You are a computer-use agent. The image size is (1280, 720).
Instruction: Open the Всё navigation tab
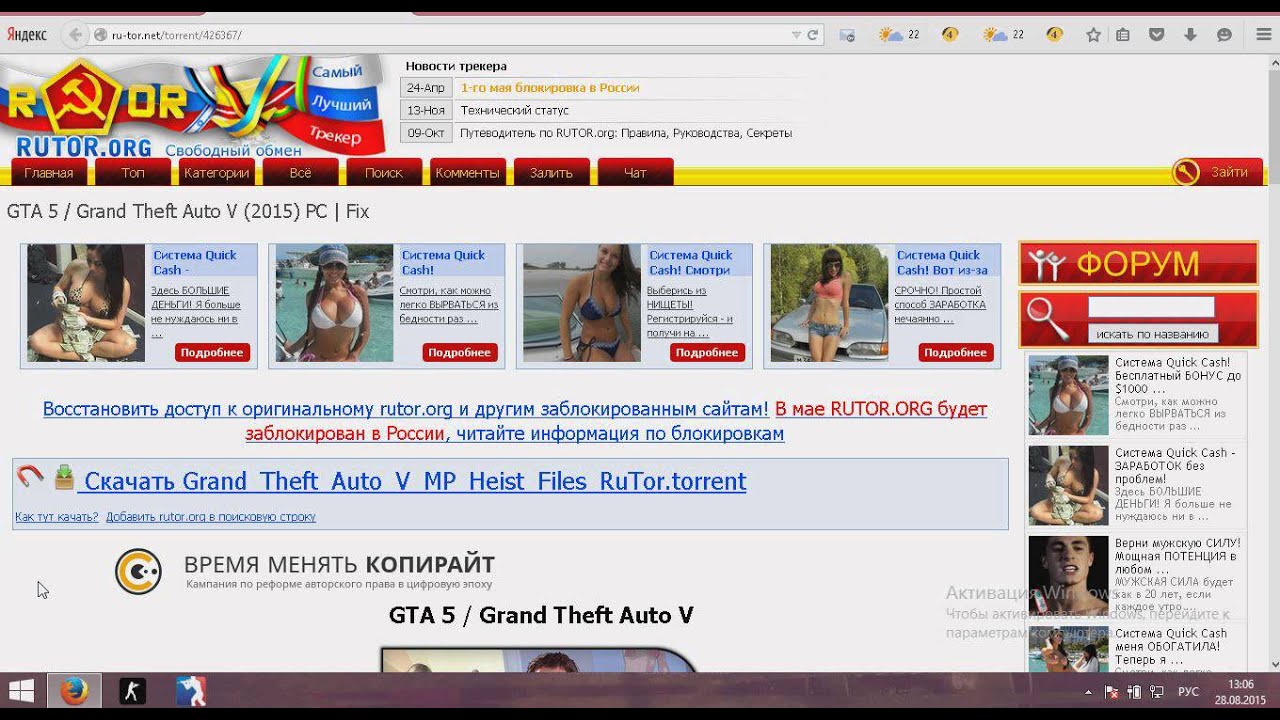[300, 172]
